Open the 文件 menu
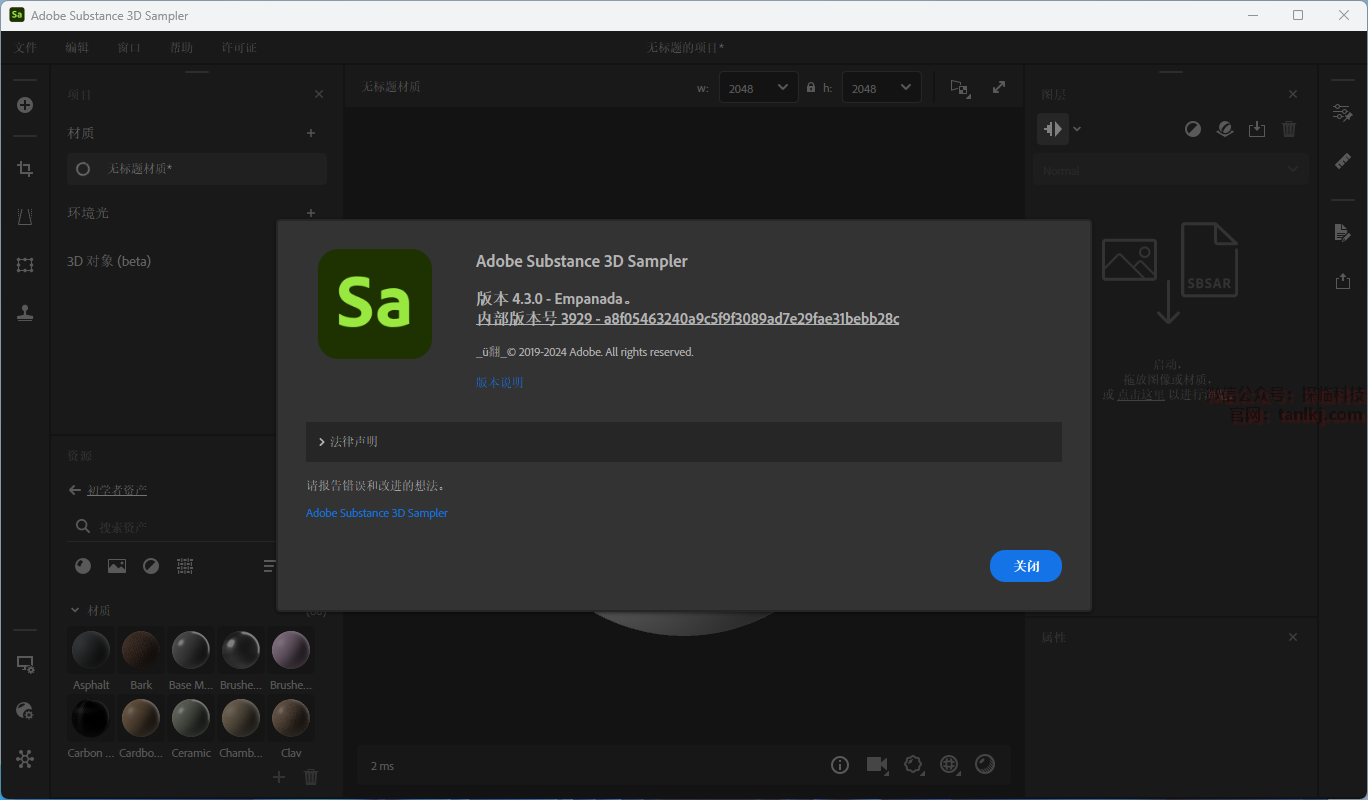 coord(26,47)
